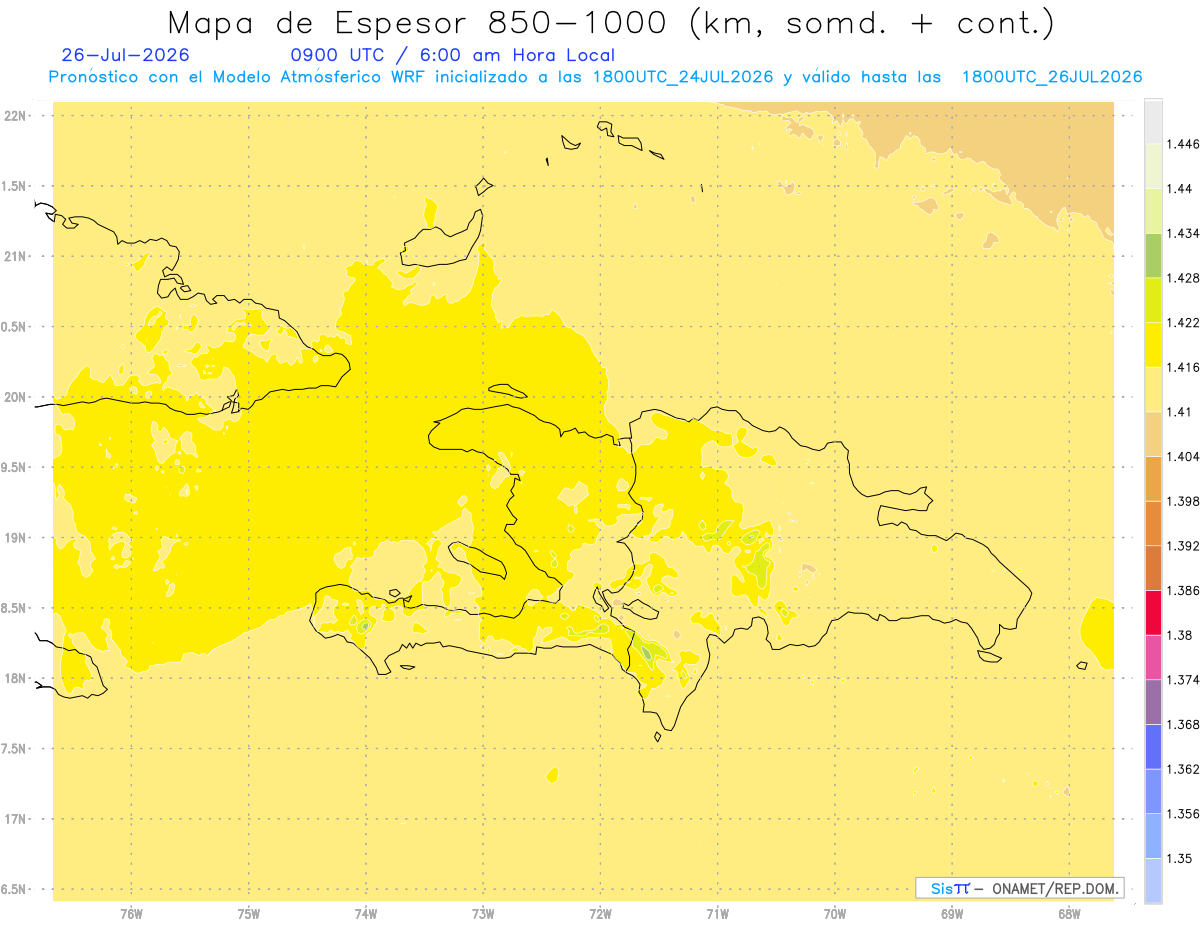Click the legend value 1.35
Screen dimensions: 1200x927
click(1180, 858)
